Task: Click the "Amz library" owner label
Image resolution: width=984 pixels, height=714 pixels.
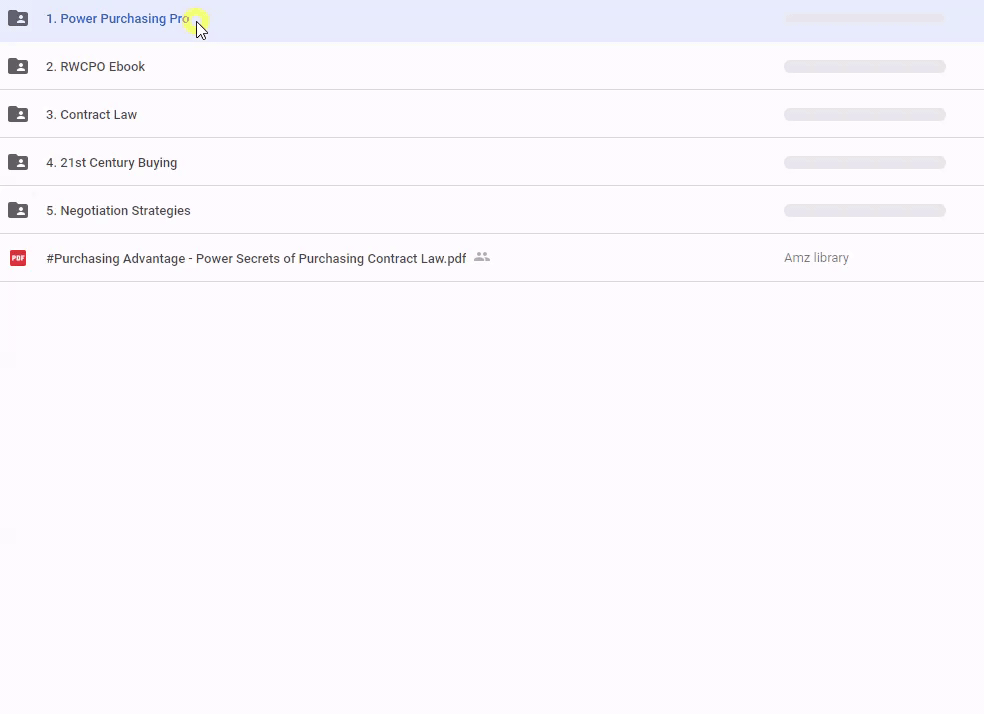Action: click(816, 258)
